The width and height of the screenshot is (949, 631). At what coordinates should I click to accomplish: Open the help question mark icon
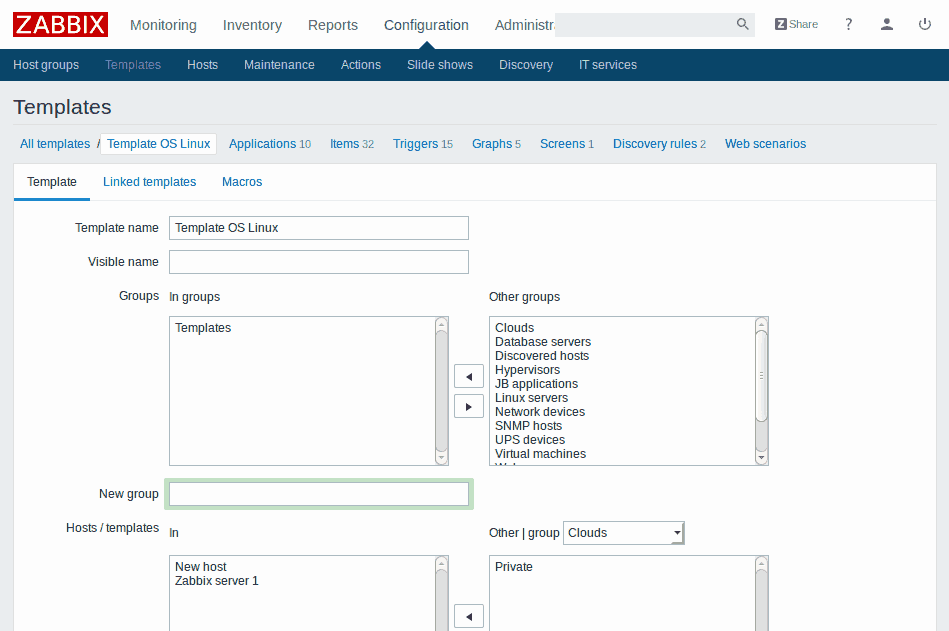(x=849, y=25)
